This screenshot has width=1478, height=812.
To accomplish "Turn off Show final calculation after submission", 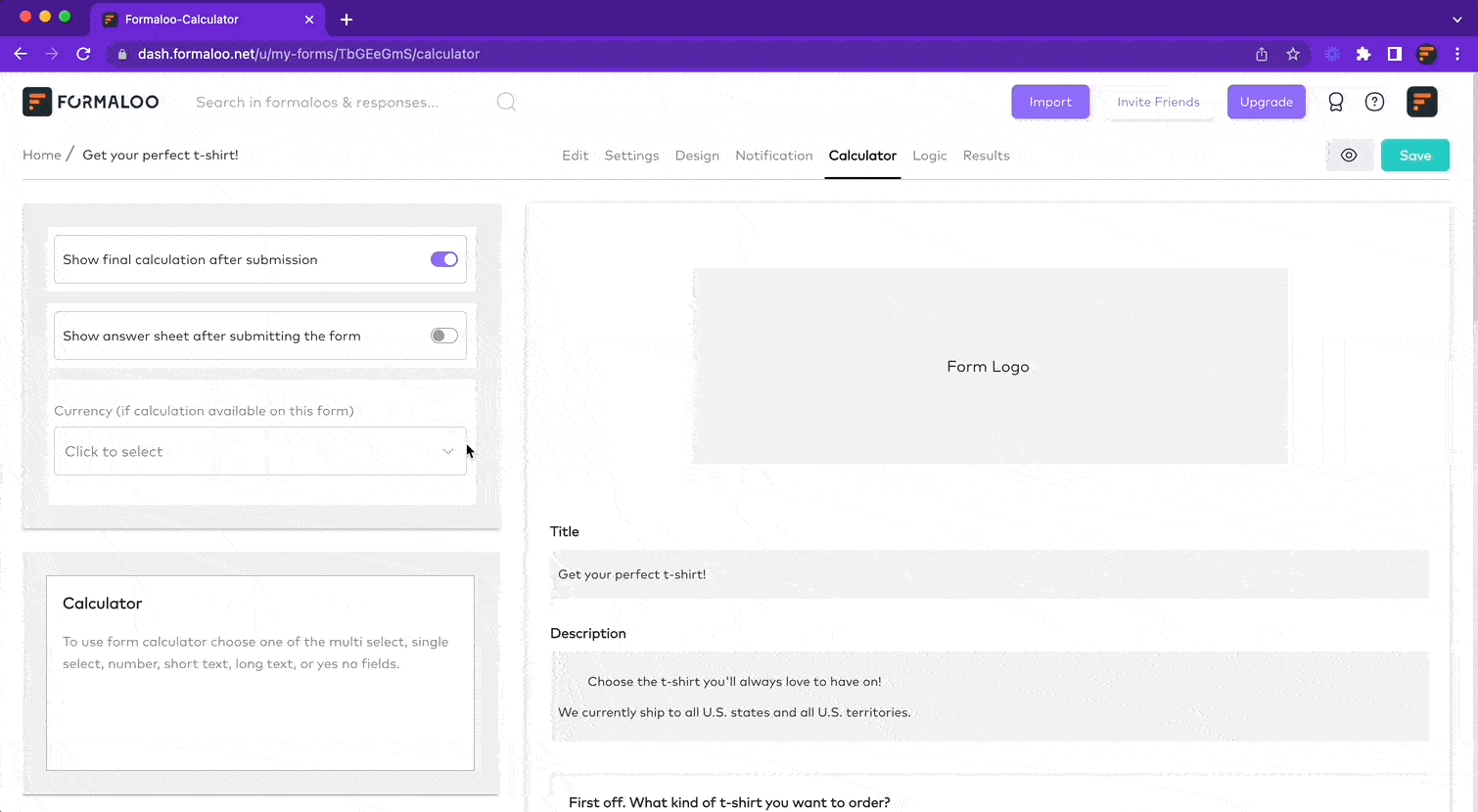I will [444, 259].
